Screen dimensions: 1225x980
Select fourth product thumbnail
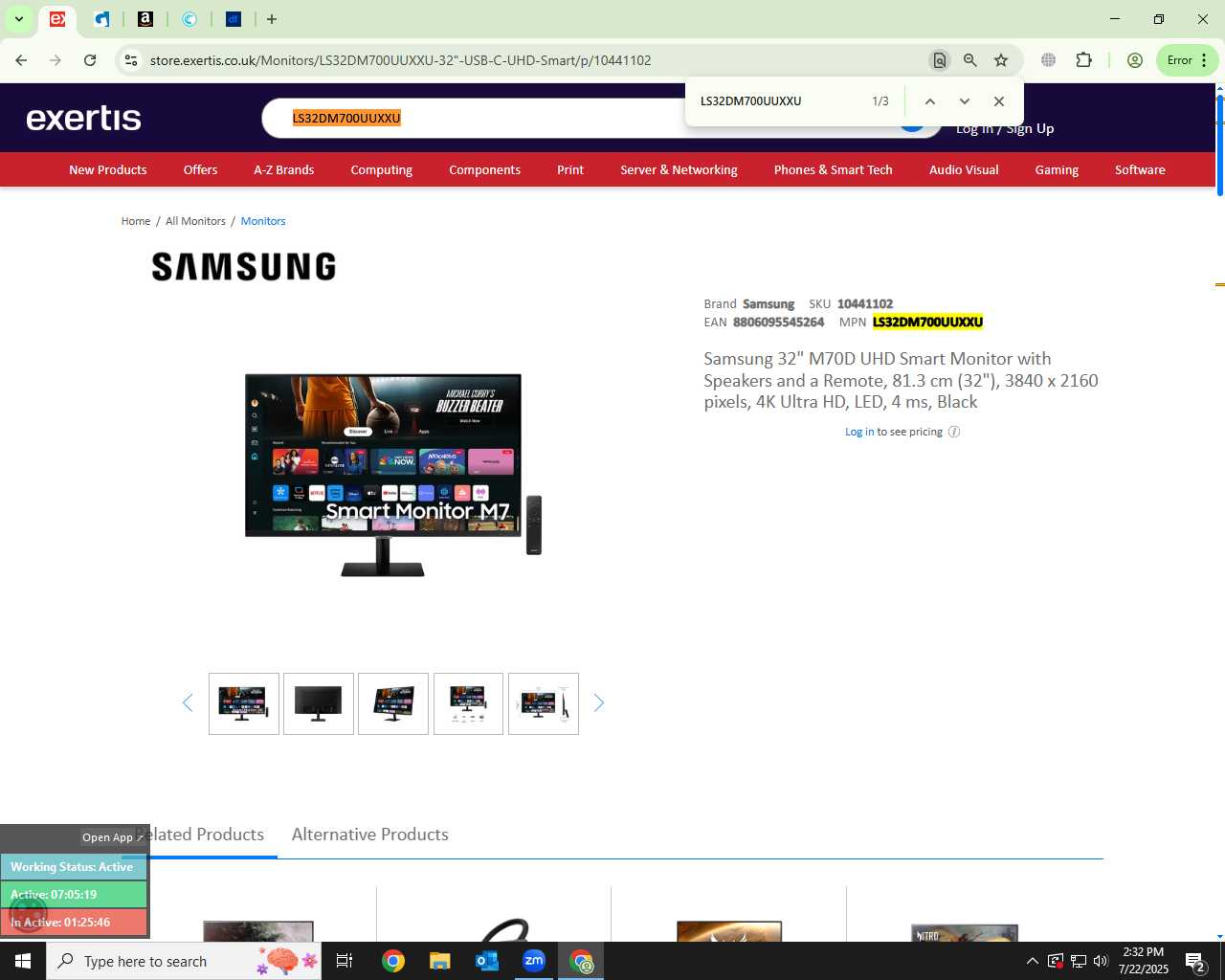pyautogui.click(x=468, y=703)
